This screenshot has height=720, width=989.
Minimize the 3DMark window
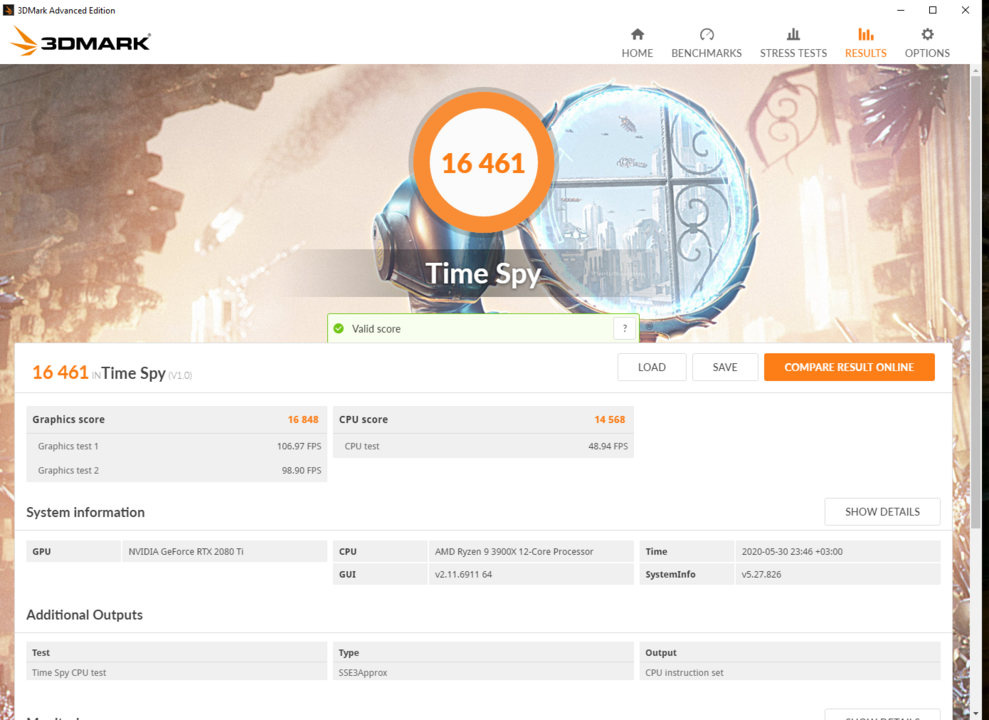point(901,10)
